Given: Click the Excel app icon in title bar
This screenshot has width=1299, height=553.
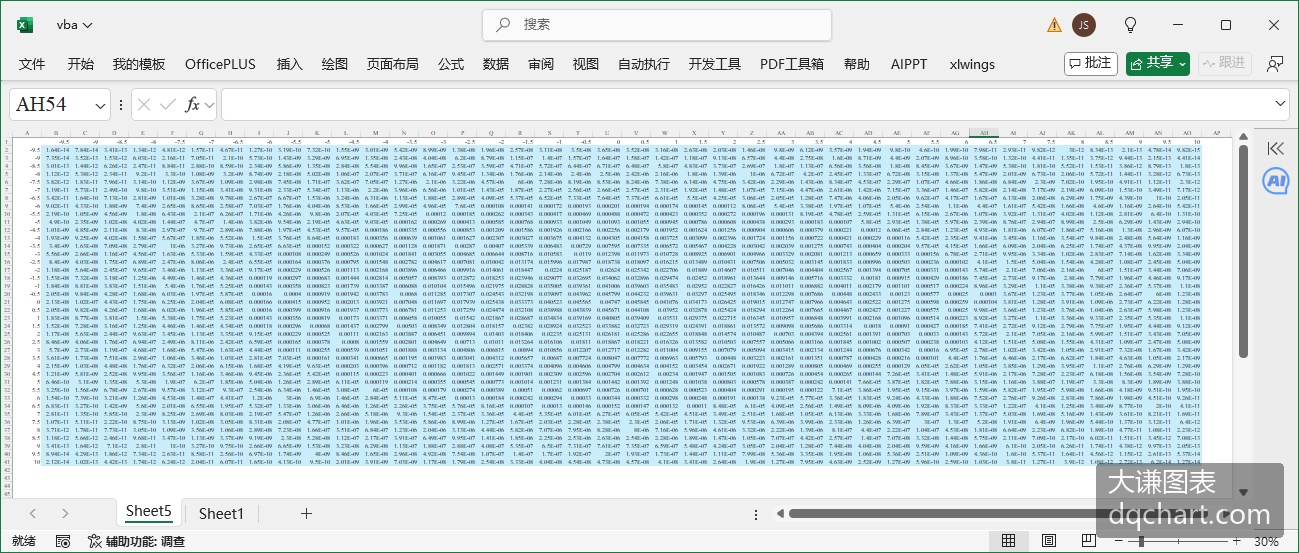Looking at the screenshot, I should pyautogui.click(x=25, y=24).
